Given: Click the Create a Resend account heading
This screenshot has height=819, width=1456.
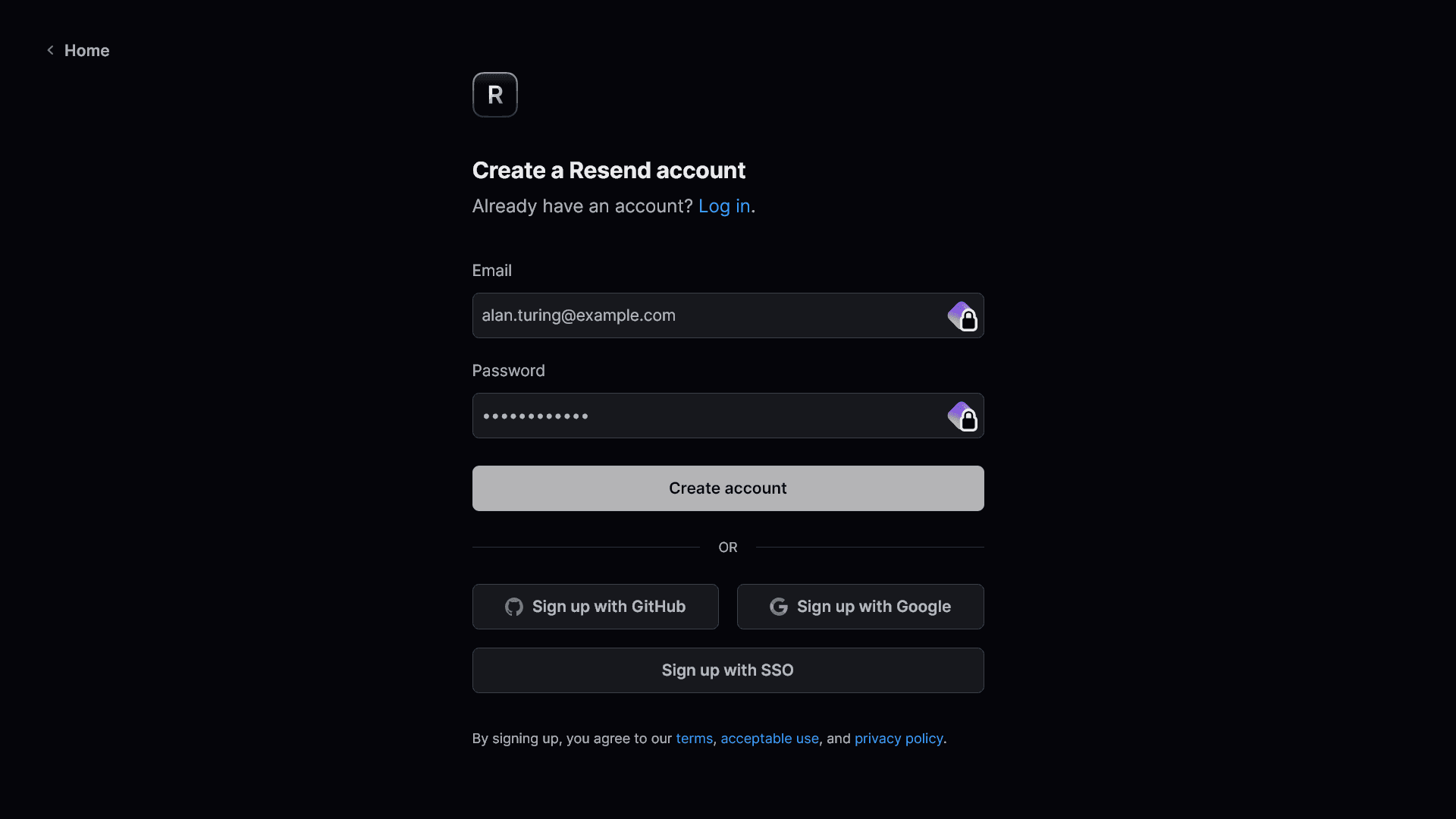Looking at the screenshot, I should tap(609, 171).
